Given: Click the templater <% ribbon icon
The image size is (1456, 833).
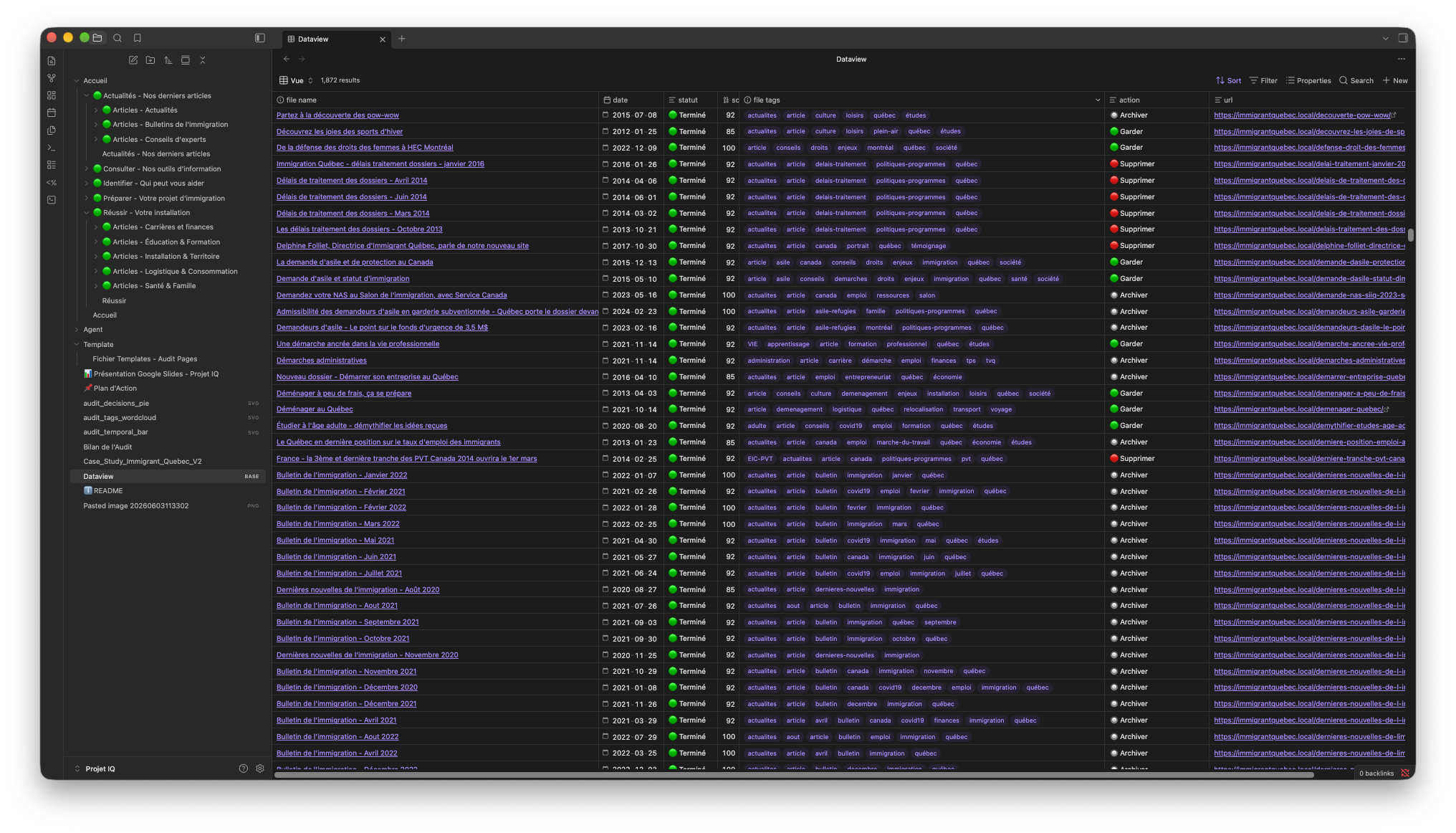Looking at the screenshot, I should pos(52,183).
